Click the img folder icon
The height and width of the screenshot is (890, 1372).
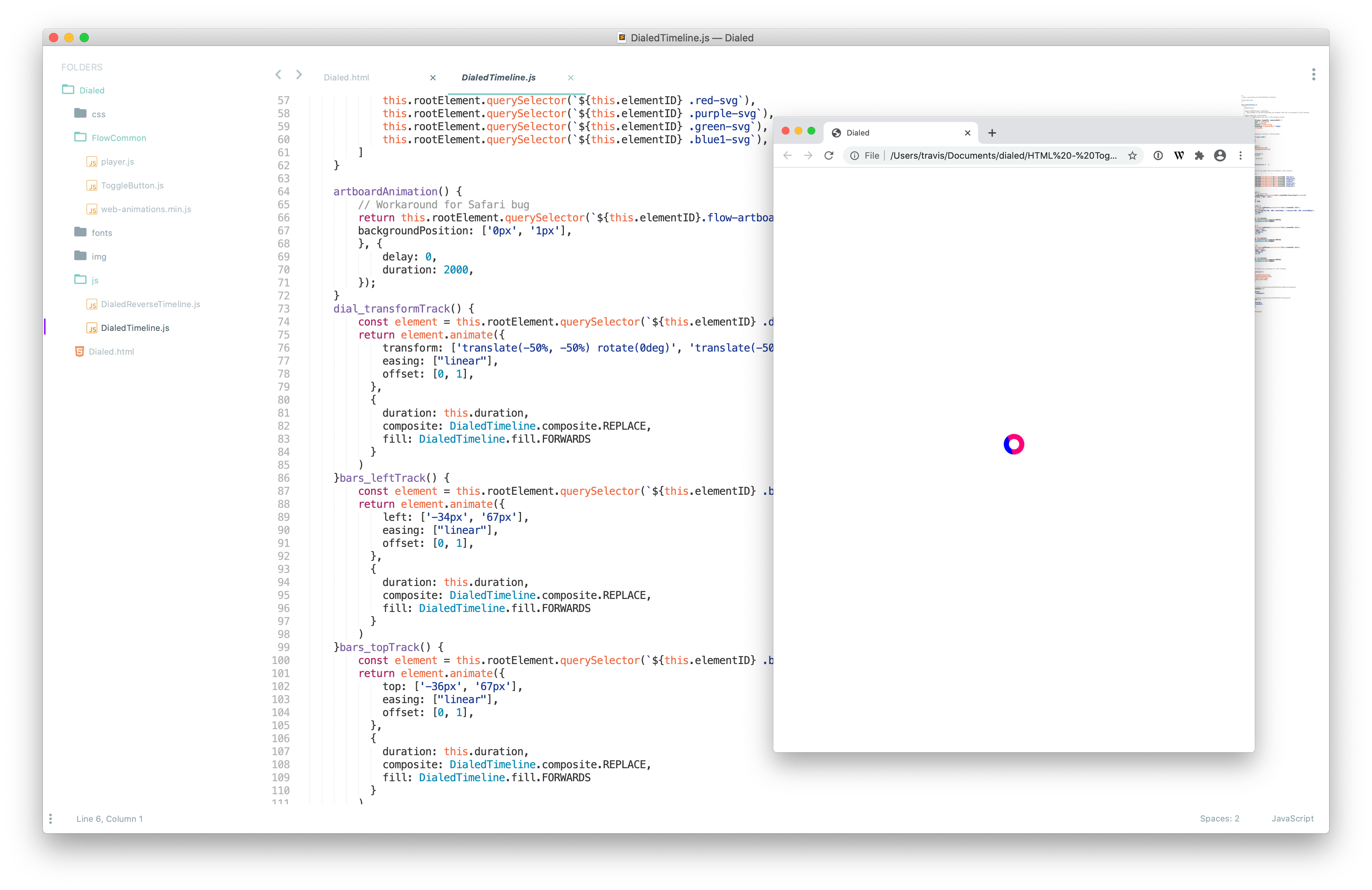pyautogui.click(x=80, y=255)
